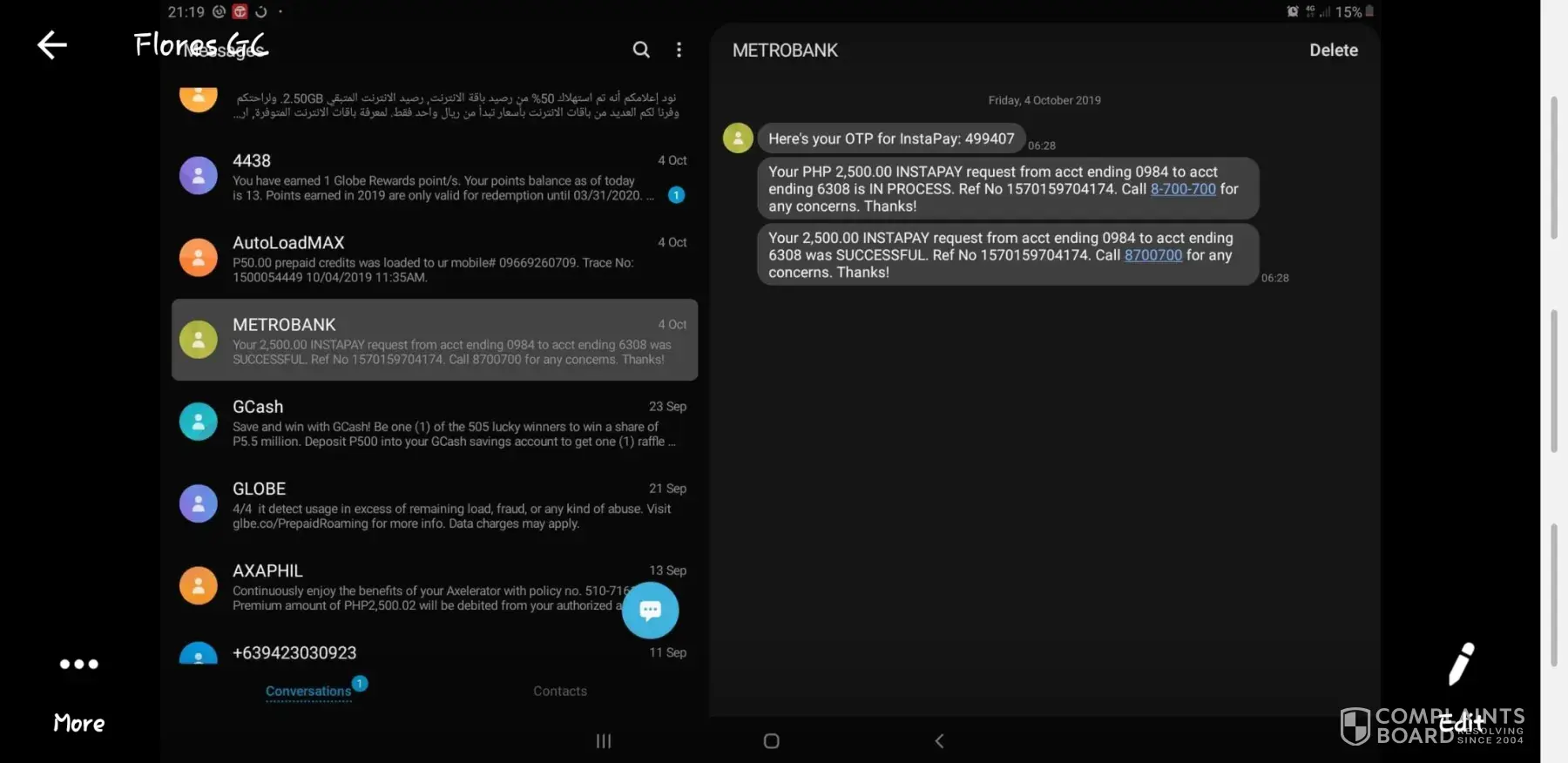This screenshot has height=763, width=1568.
Task: Open the Arabic text conversation at the top
Action: pos(435,105)
